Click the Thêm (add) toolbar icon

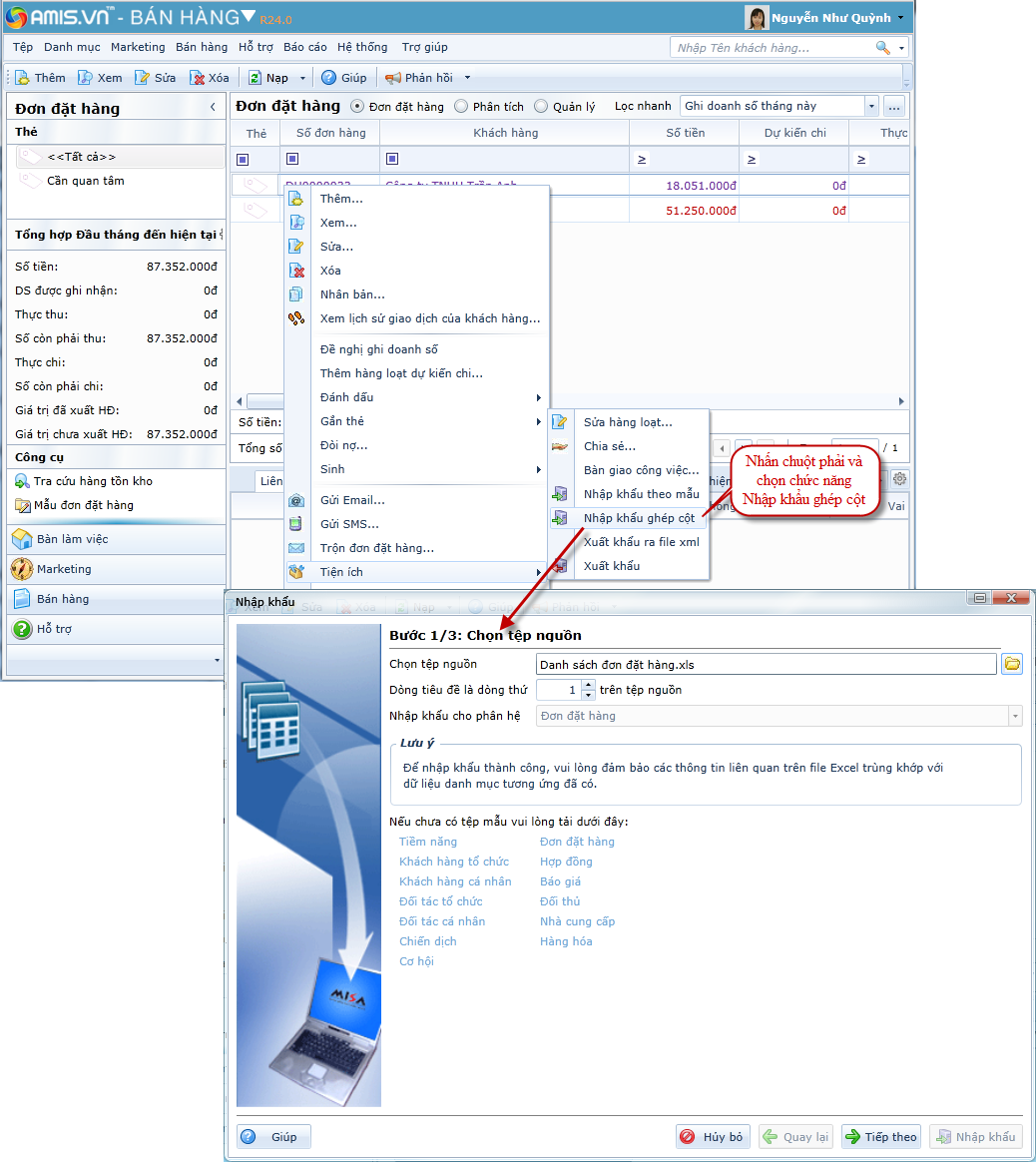tap(23, 78)
